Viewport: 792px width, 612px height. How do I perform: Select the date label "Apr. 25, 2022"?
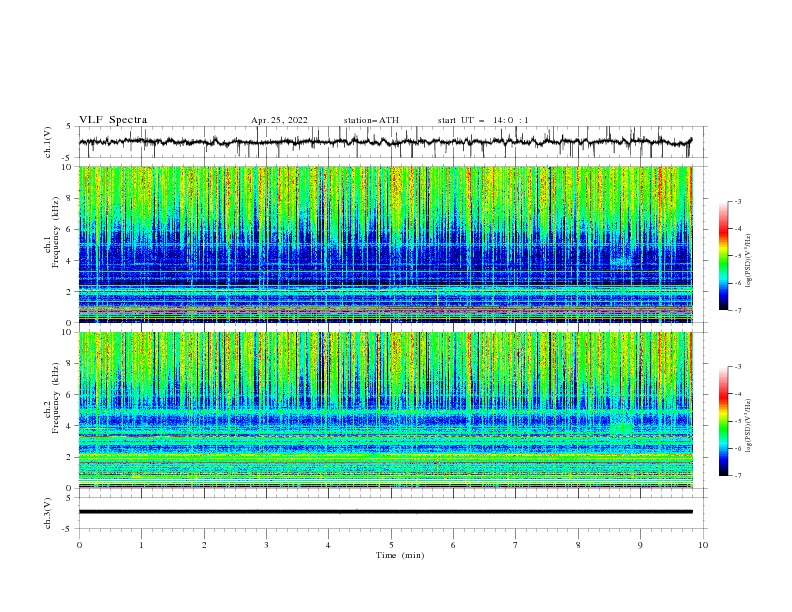[x=279, y=120]
